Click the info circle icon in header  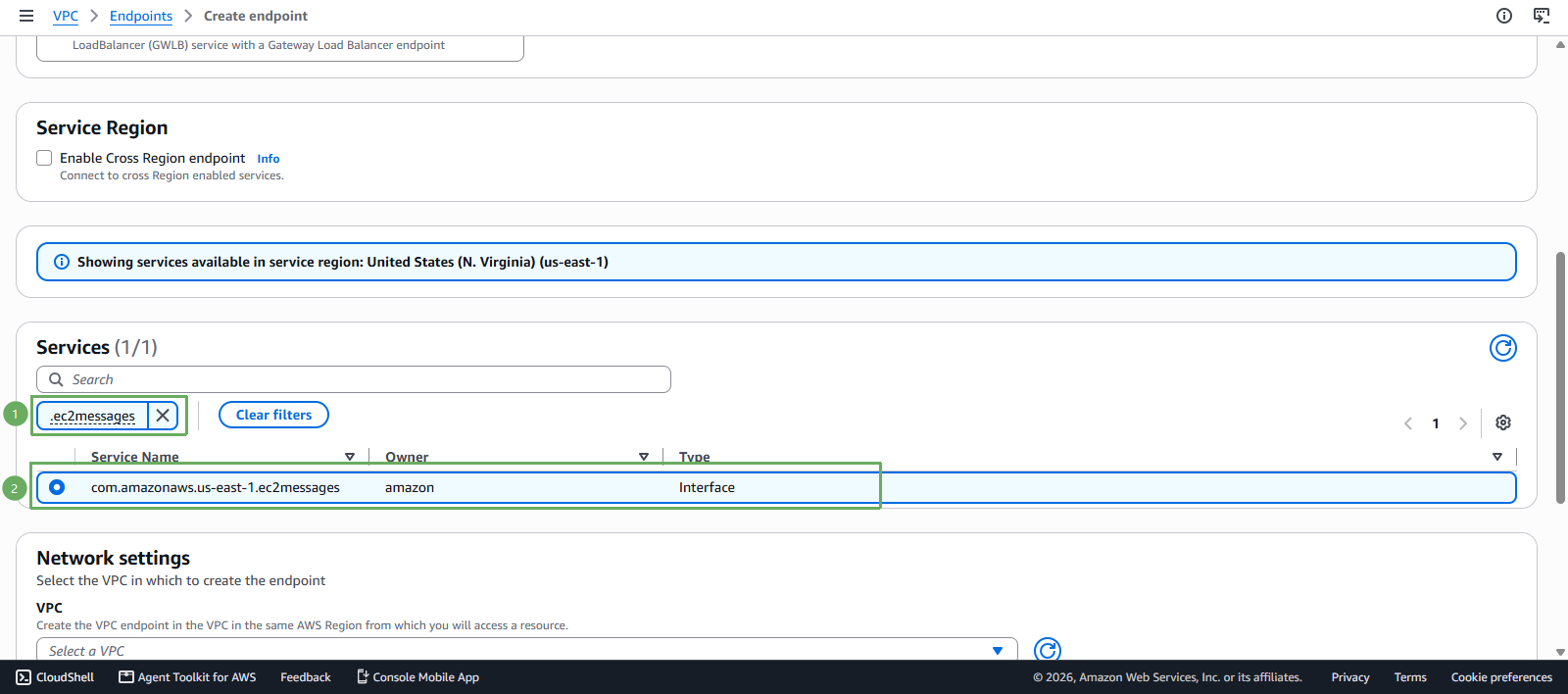click(1504, 16)
